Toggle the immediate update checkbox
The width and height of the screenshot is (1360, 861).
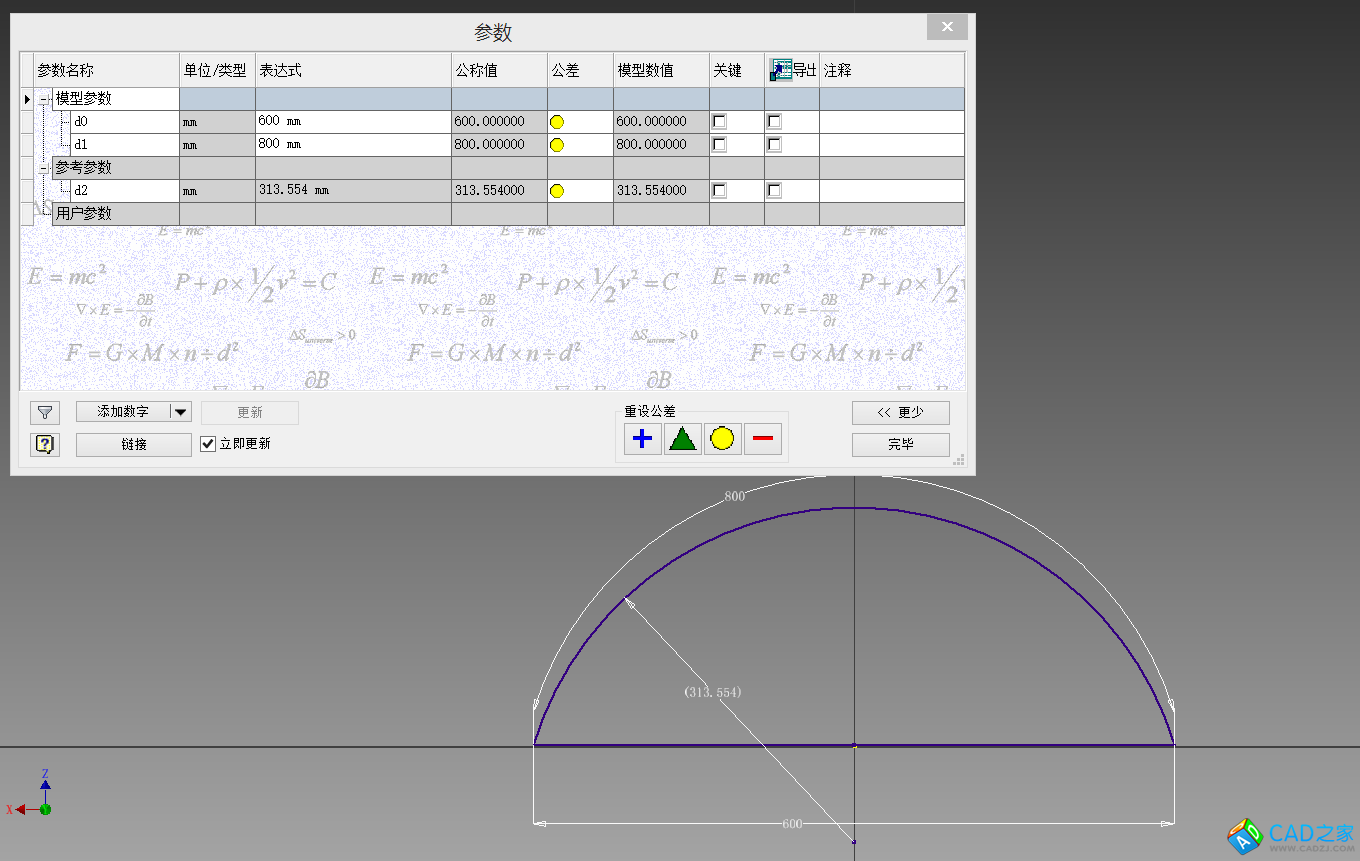tap(208, 444)
